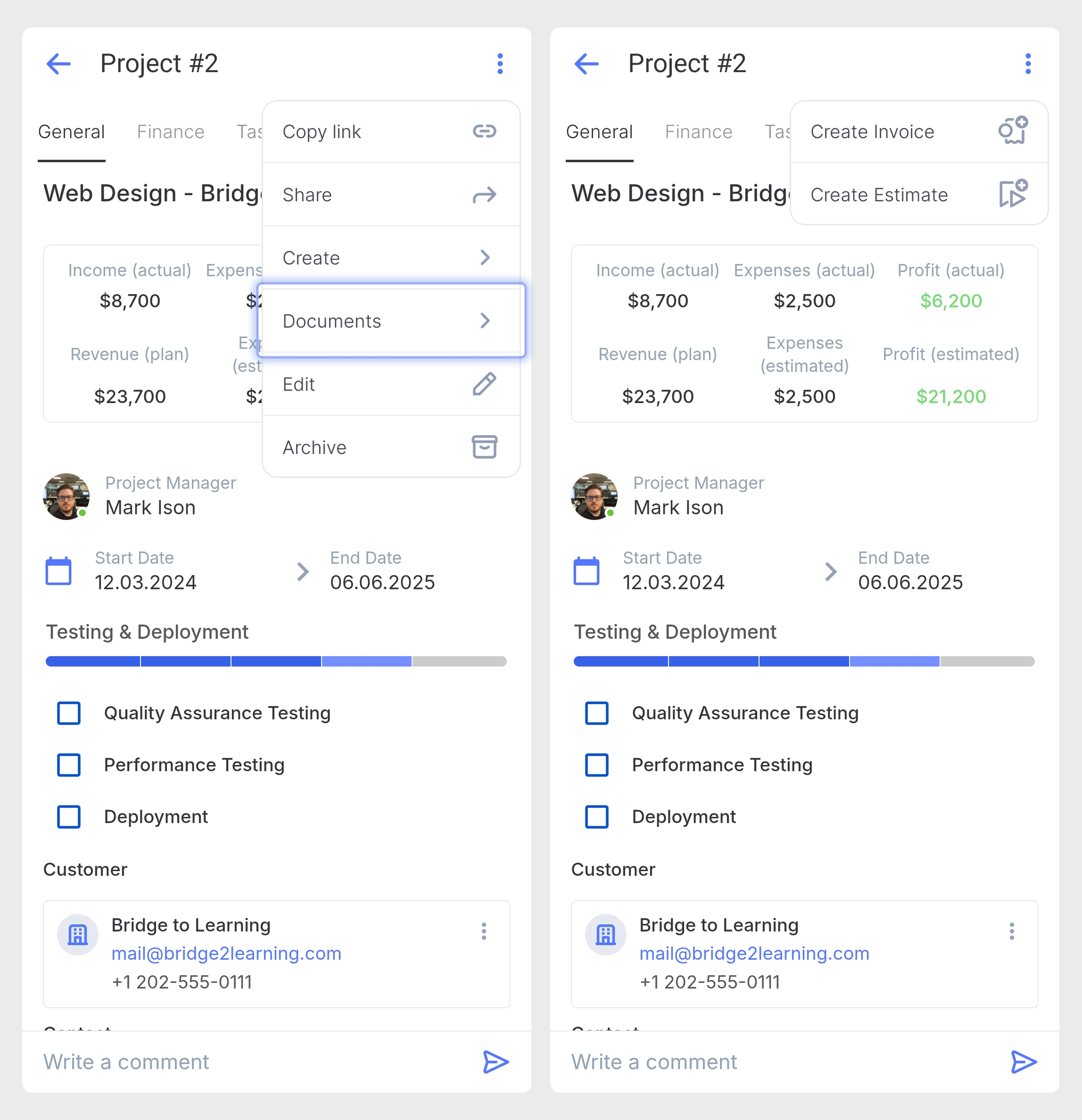Switch to Finance tab in left panel
The width and height of the screenshot is (1082, 1120).
point(170,132)
